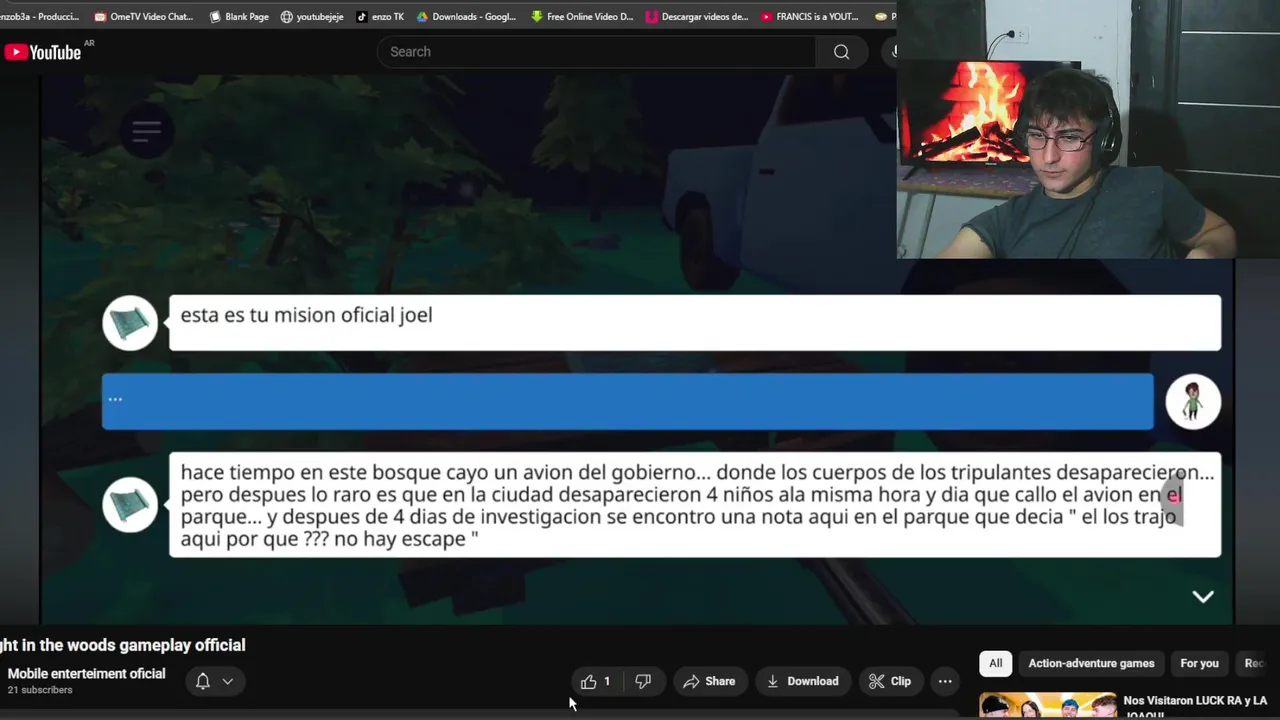Select the For you chip
This screenshot has width=1280, height=720.
pyautogui.click(x=1199, y=663)
